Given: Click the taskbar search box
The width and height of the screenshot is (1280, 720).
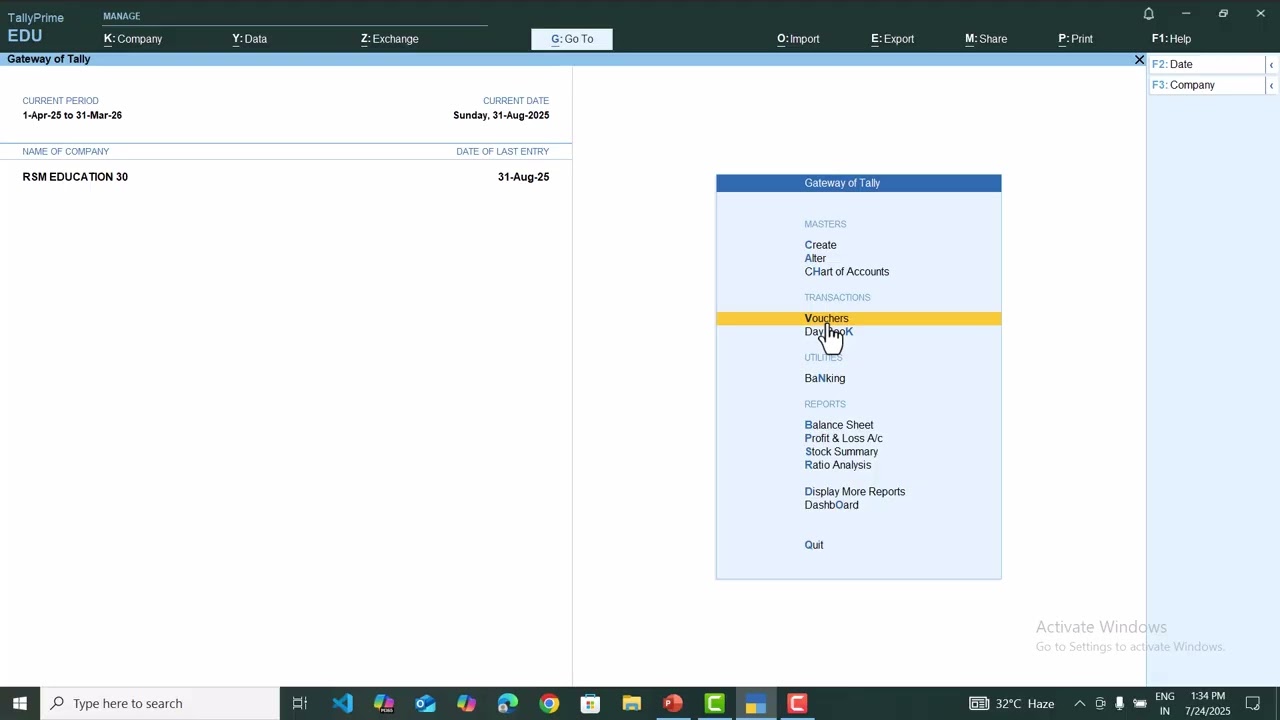Looking at the screenshot, I should pyautogui.click(x=160, y=704).
